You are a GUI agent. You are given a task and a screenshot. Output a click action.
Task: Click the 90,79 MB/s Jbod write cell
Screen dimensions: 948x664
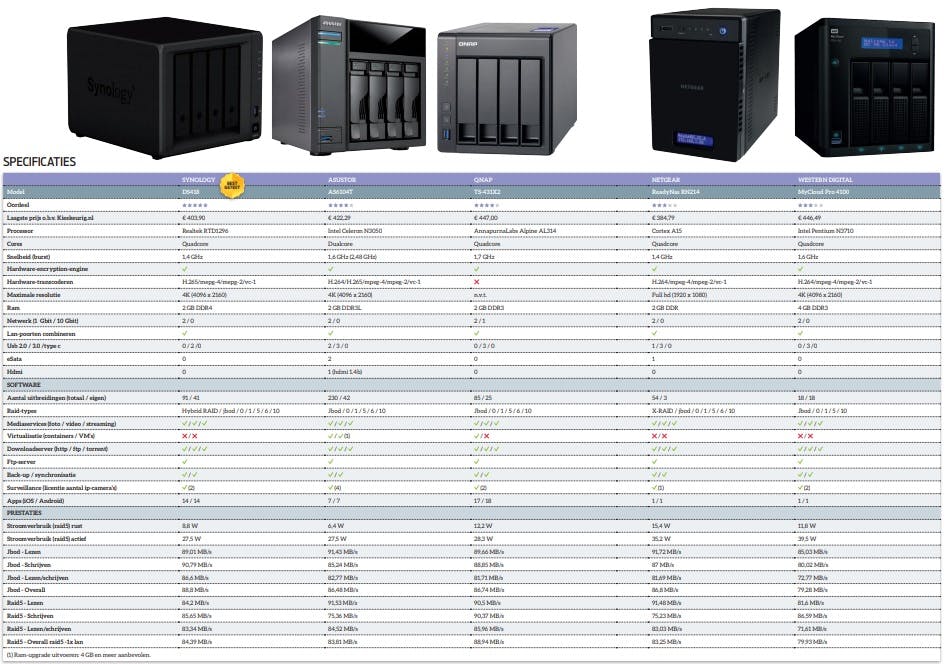(196, 565)
